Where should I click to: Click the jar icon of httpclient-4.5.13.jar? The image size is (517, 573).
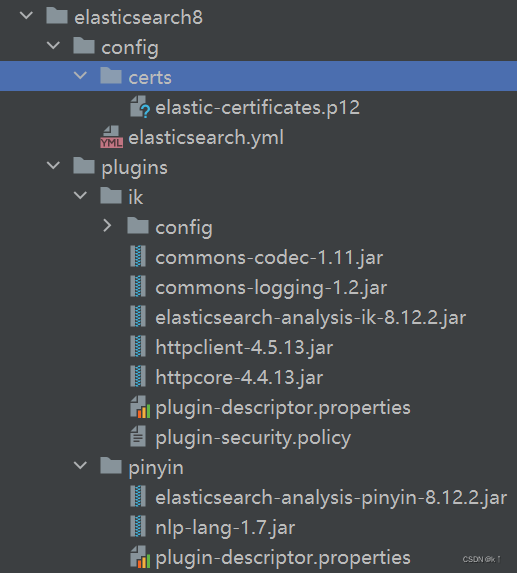138,347
